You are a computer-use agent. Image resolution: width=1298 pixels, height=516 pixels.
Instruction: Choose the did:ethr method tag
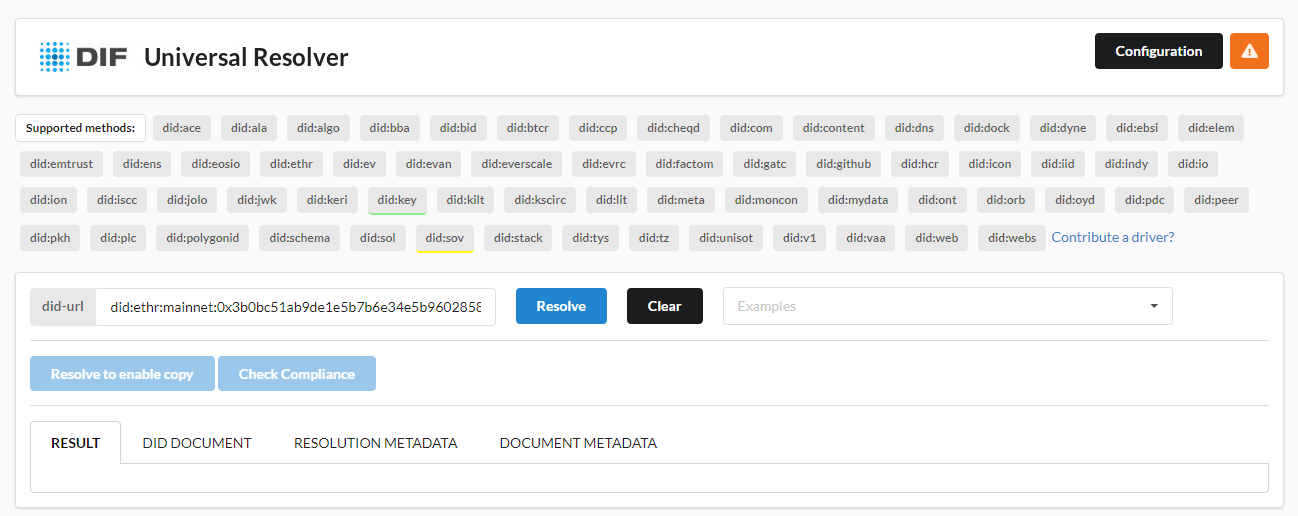(x=292, y=164)
